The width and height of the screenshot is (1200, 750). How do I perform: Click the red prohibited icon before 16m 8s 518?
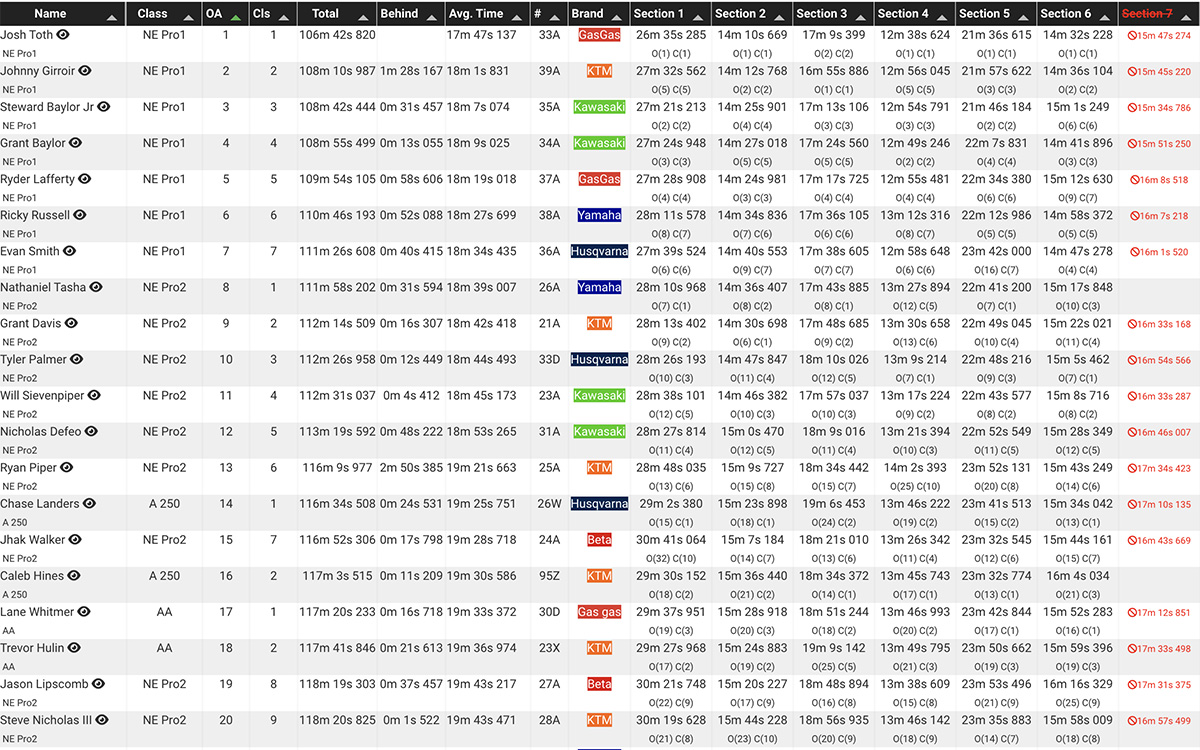click(1135, 180)
